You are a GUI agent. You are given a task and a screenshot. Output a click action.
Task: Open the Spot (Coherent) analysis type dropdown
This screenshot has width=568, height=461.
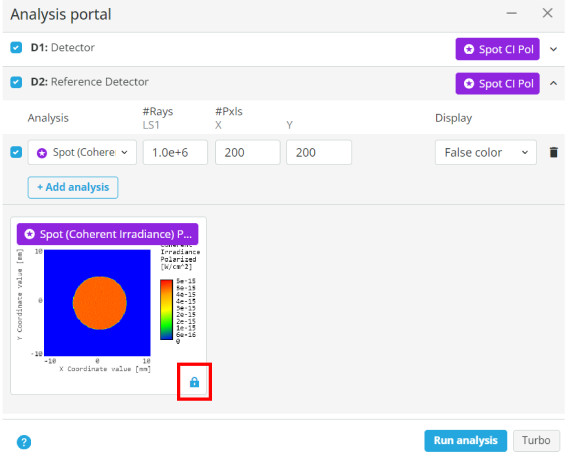pyautogui.click(x=82, y=152)
